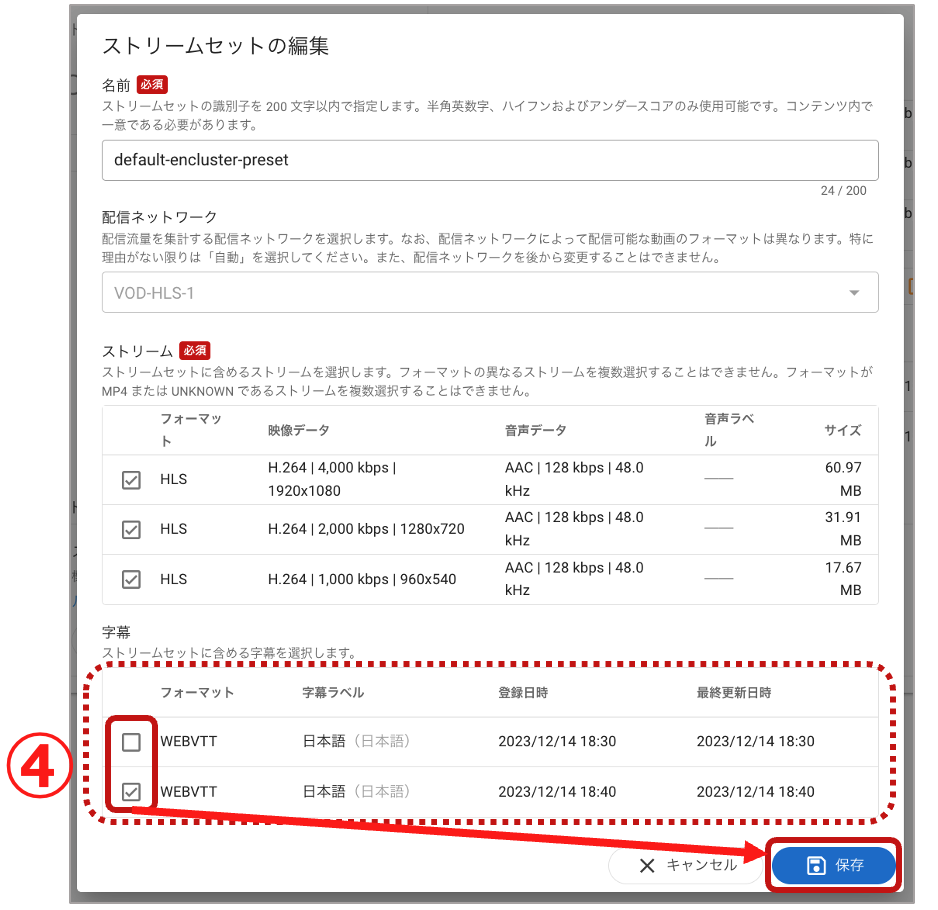Click the HLS format cell of the 1280x720 stream

(x=173, y=529)
